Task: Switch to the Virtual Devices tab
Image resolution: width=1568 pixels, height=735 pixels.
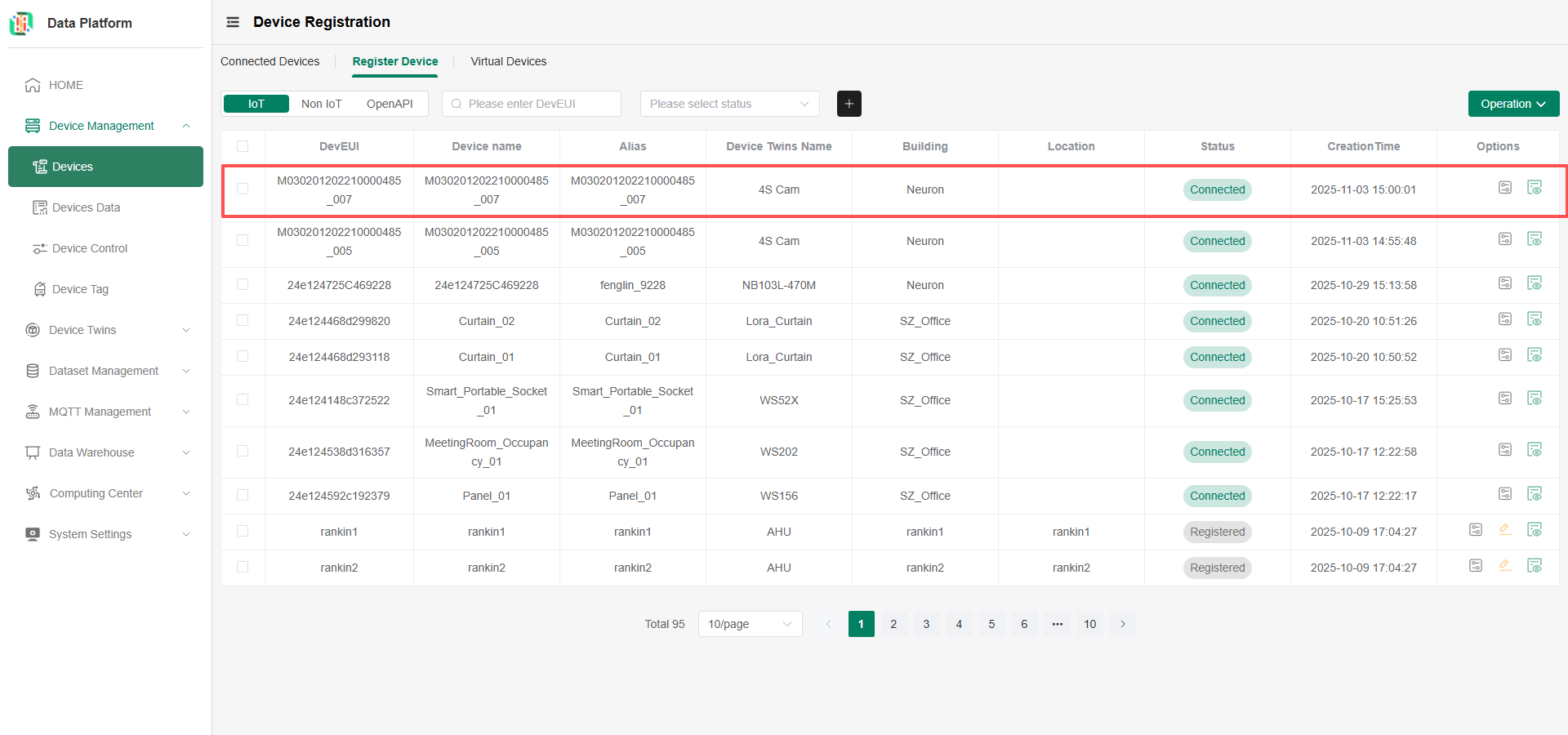Action: [508, 61]
